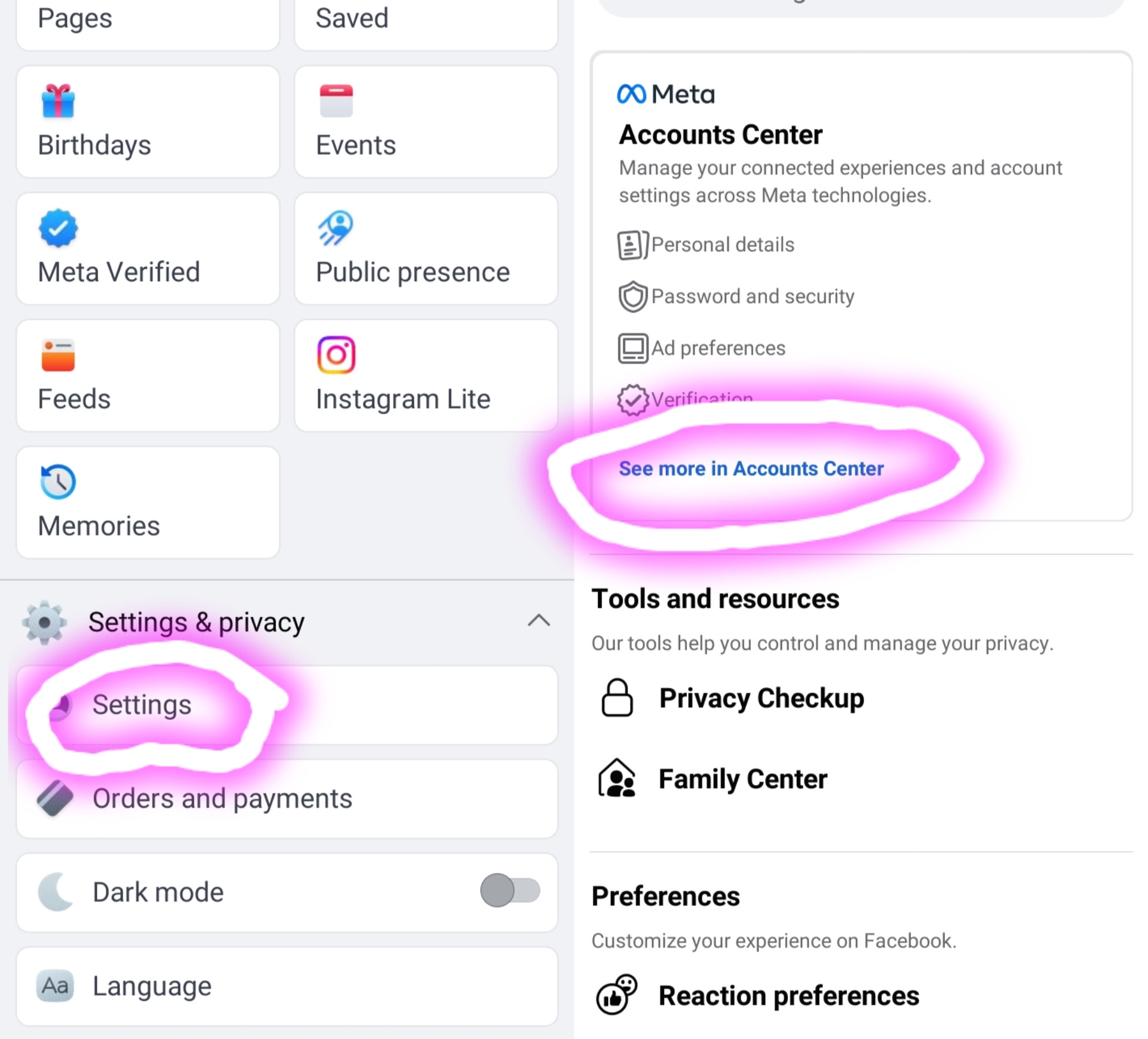Click the Public presence rocket icon
This screenshot has width=1148, height=1039.
[336, 228]
